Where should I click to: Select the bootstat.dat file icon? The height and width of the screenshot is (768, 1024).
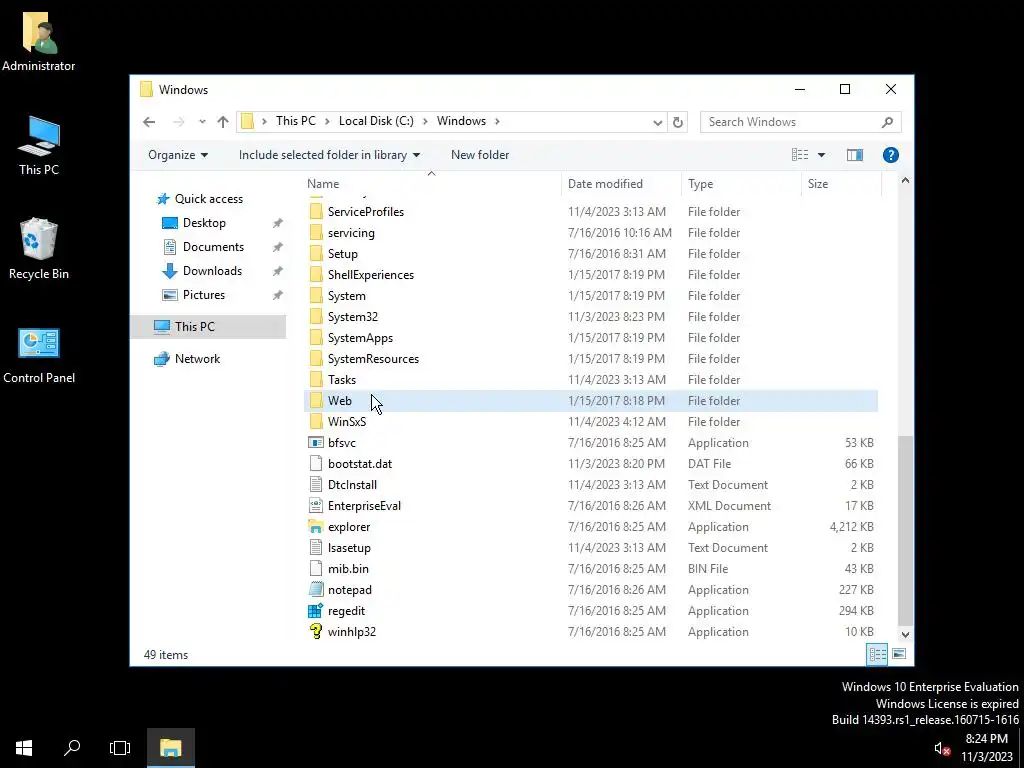pos(316,464)
